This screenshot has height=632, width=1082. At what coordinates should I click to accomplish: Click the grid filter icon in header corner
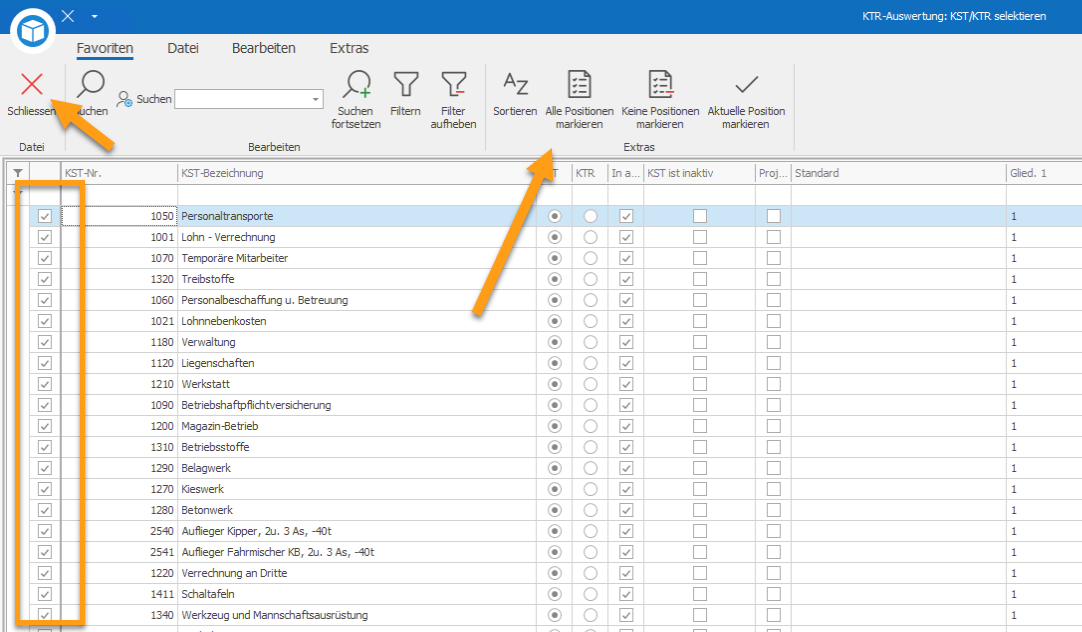(x=17, y=174)
